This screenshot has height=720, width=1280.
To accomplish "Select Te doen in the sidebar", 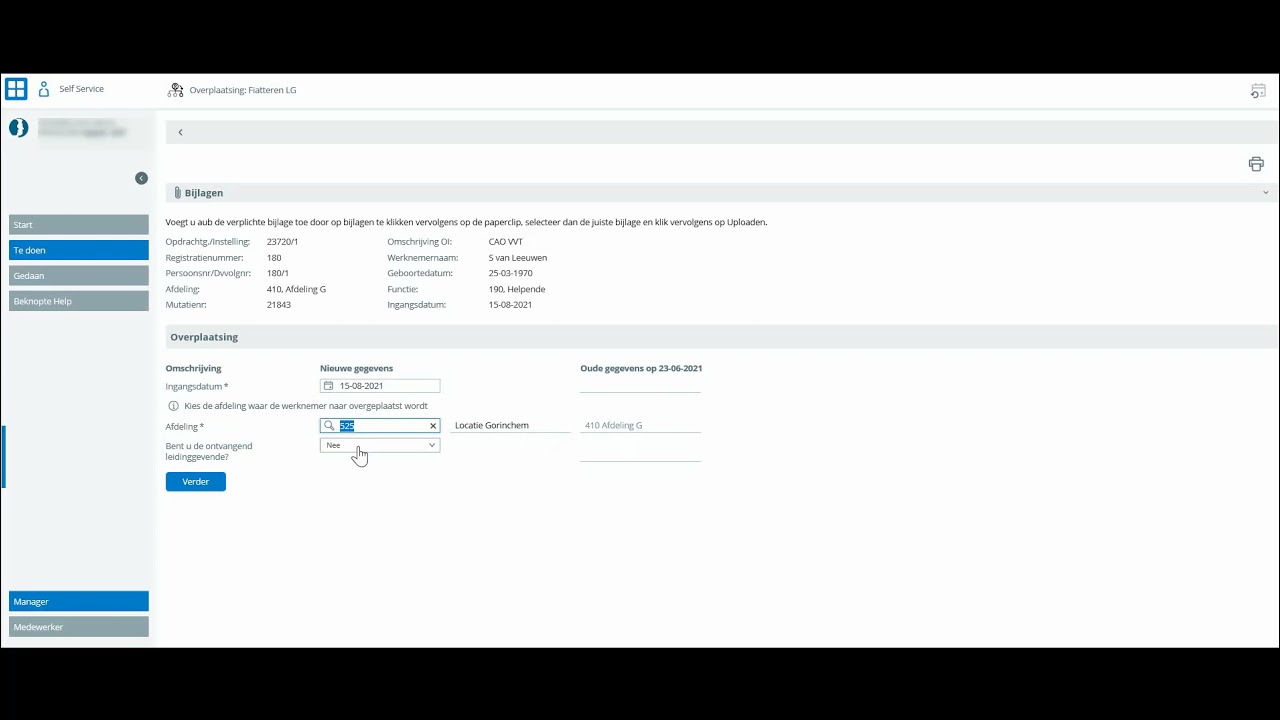I will pyautogui.click(x=79, y=250).
